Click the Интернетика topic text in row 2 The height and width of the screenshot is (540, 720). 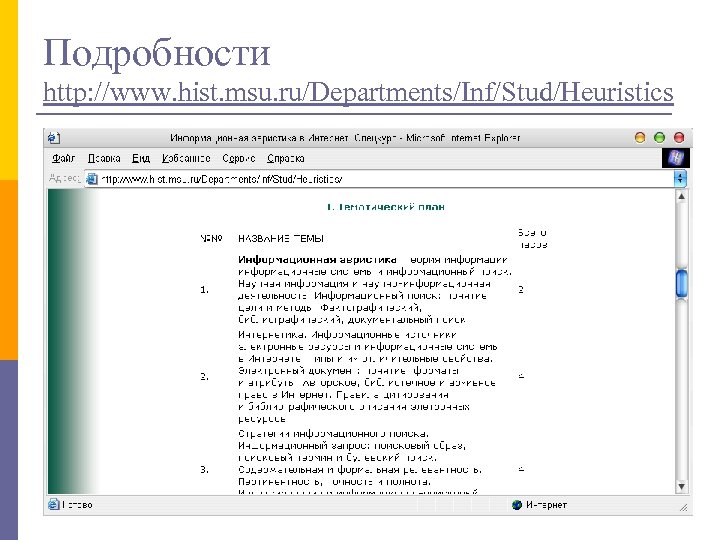click(271, 335)
